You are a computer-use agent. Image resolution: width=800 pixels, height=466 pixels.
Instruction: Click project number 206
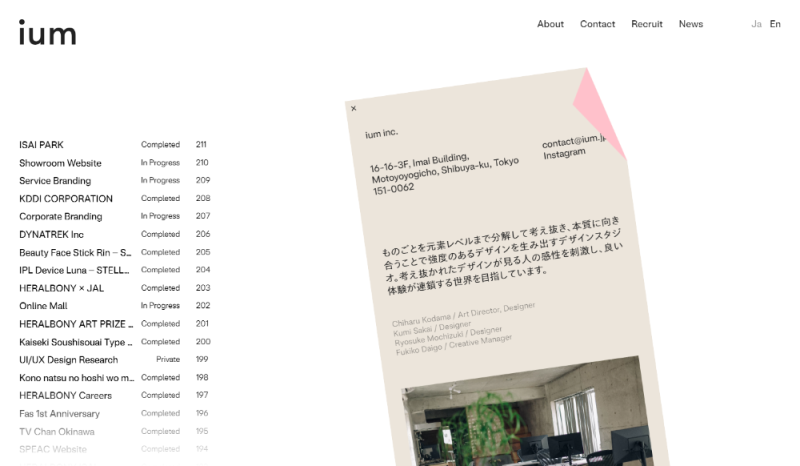coord(203,234)
